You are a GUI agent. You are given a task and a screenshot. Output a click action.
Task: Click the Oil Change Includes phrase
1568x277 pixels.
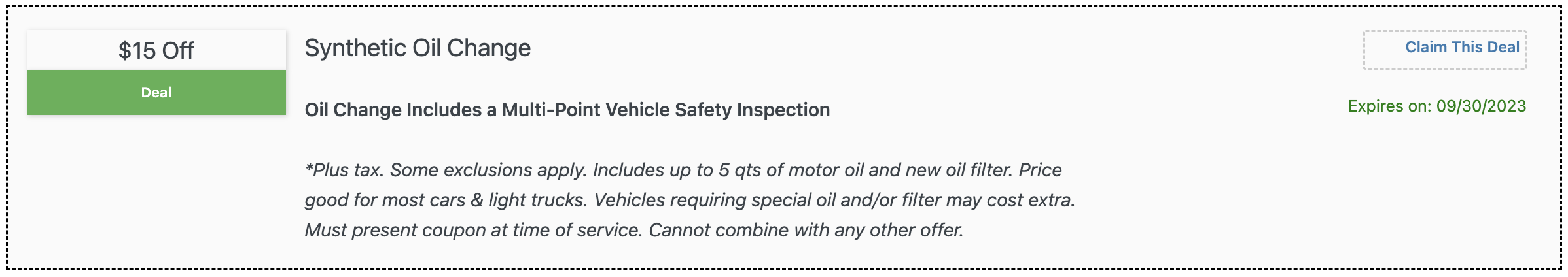[393, 110]
